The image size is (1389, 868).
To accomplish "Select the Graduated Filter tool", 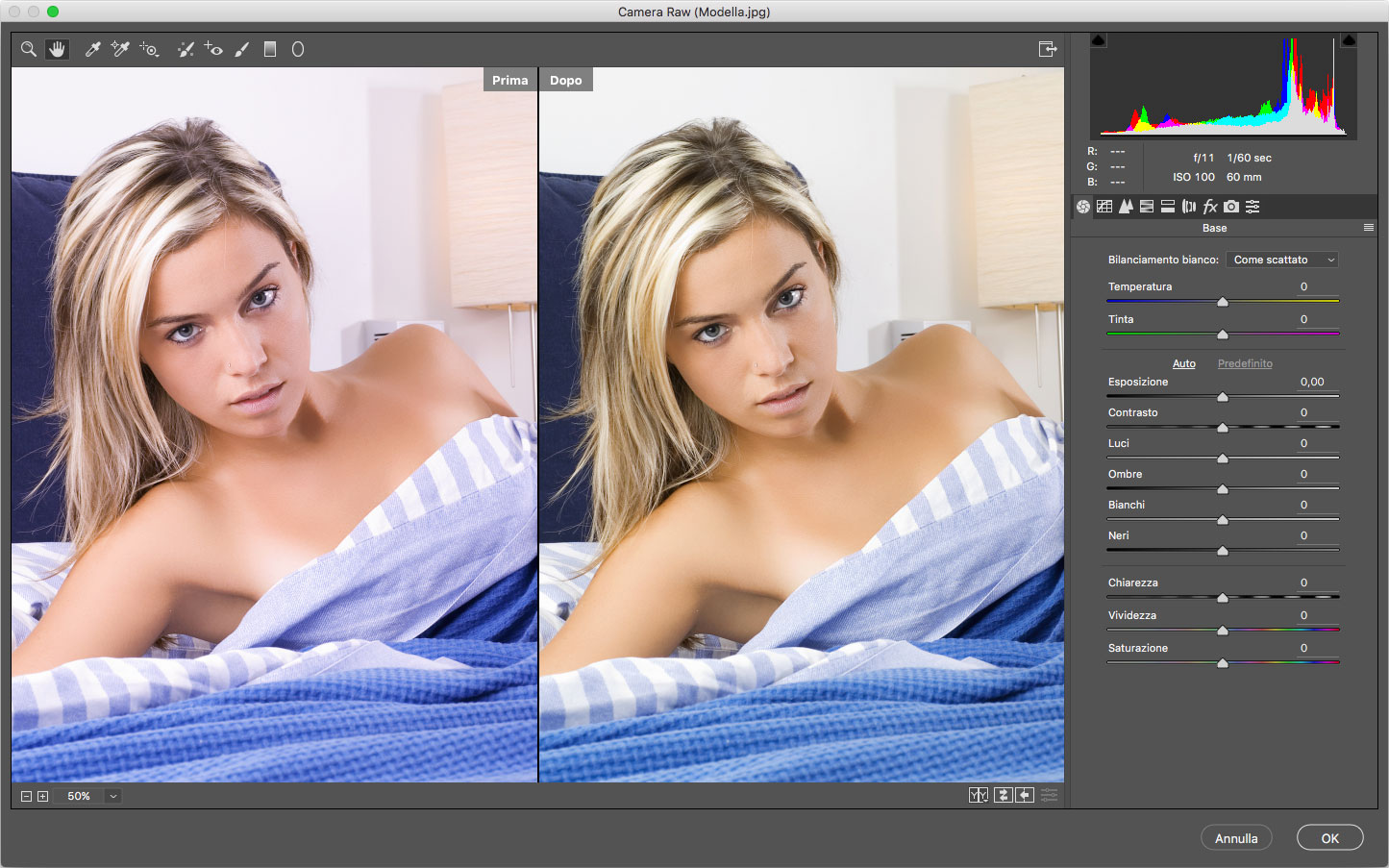I will pos(270,49).
